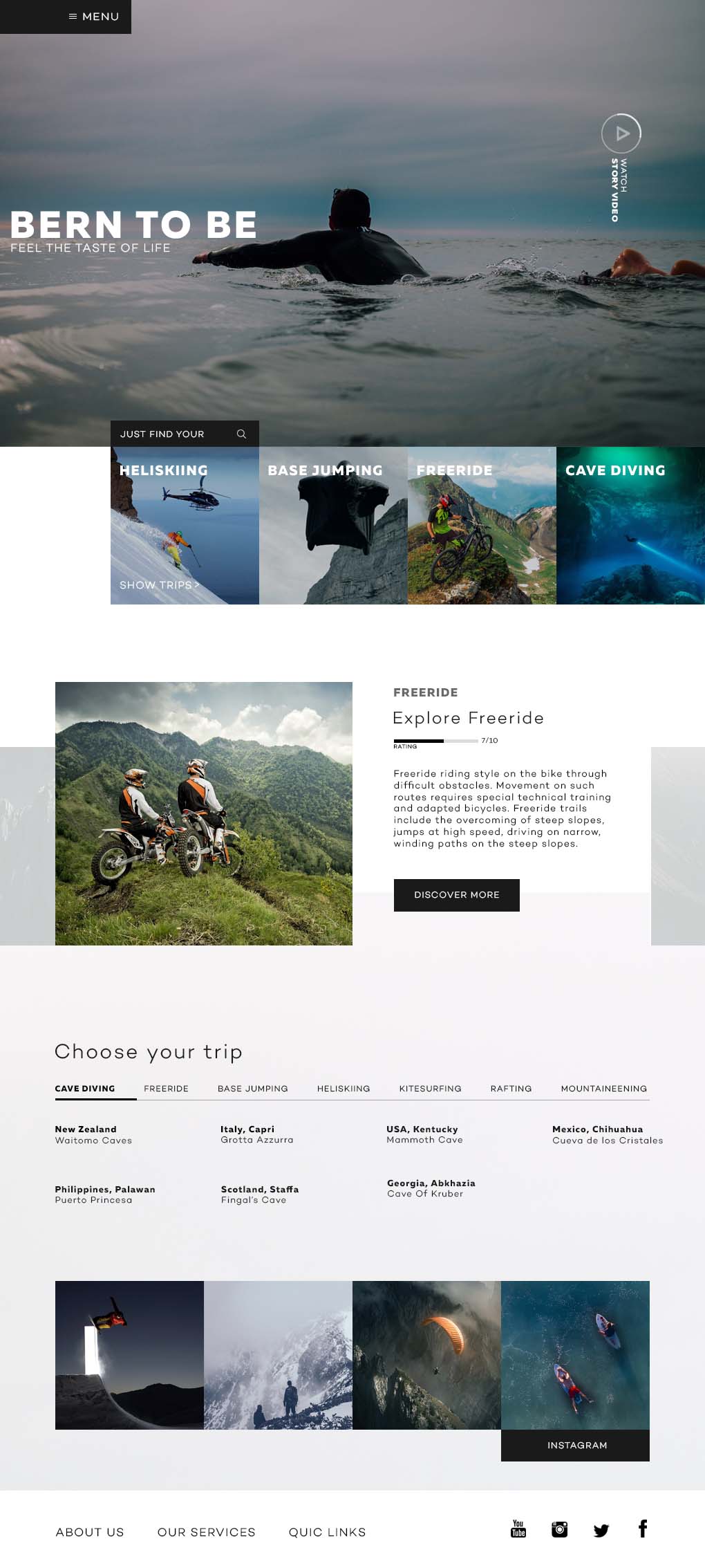Play the Watch Story Video button

pyautogui.click(x=621, y=133)
